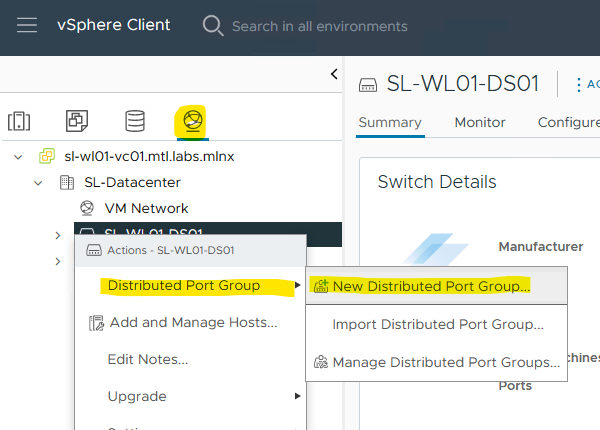Image resolution: width=600 pixels, height=430 pixels.
Task: Select the vCenter server icon
Action: point(47,156)
